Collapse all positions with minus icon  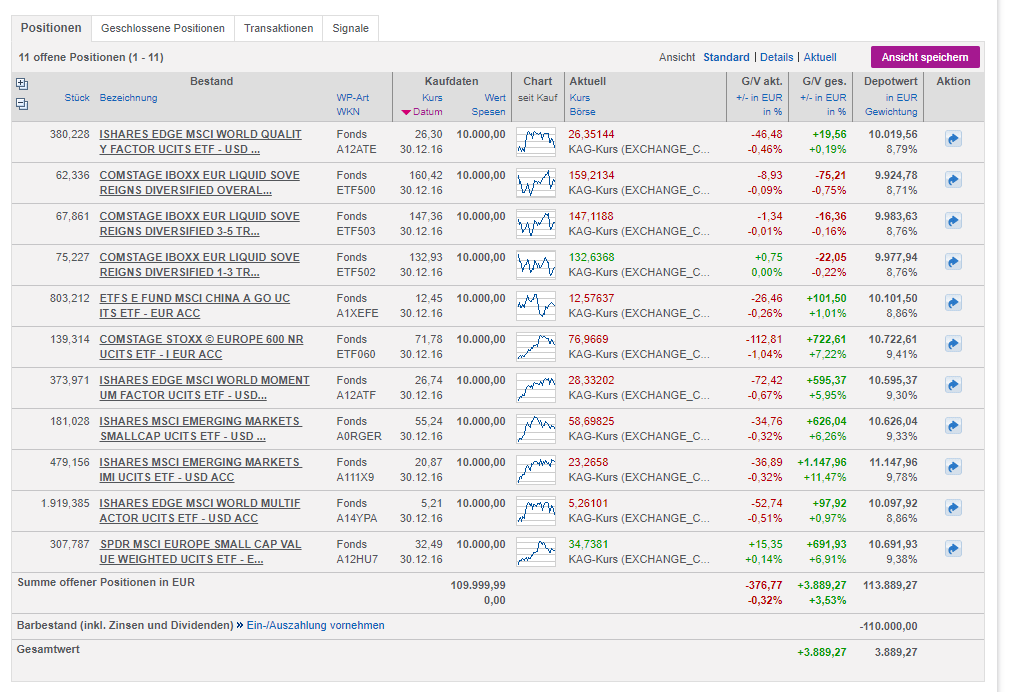pyautogui.click(x=23, y=103)
